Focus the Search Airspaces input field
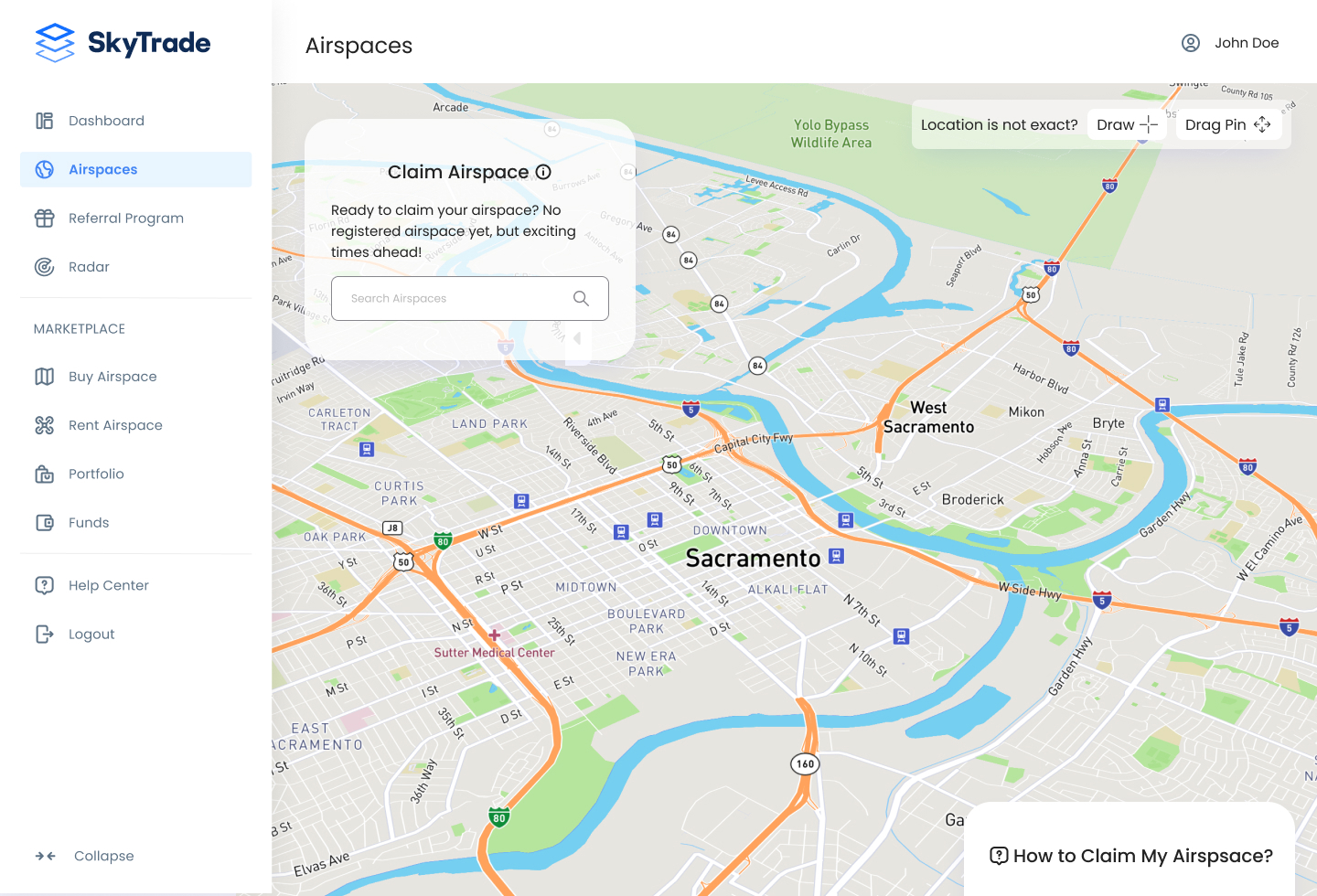Screen dimensions: 1317x896 pos(448,299)
